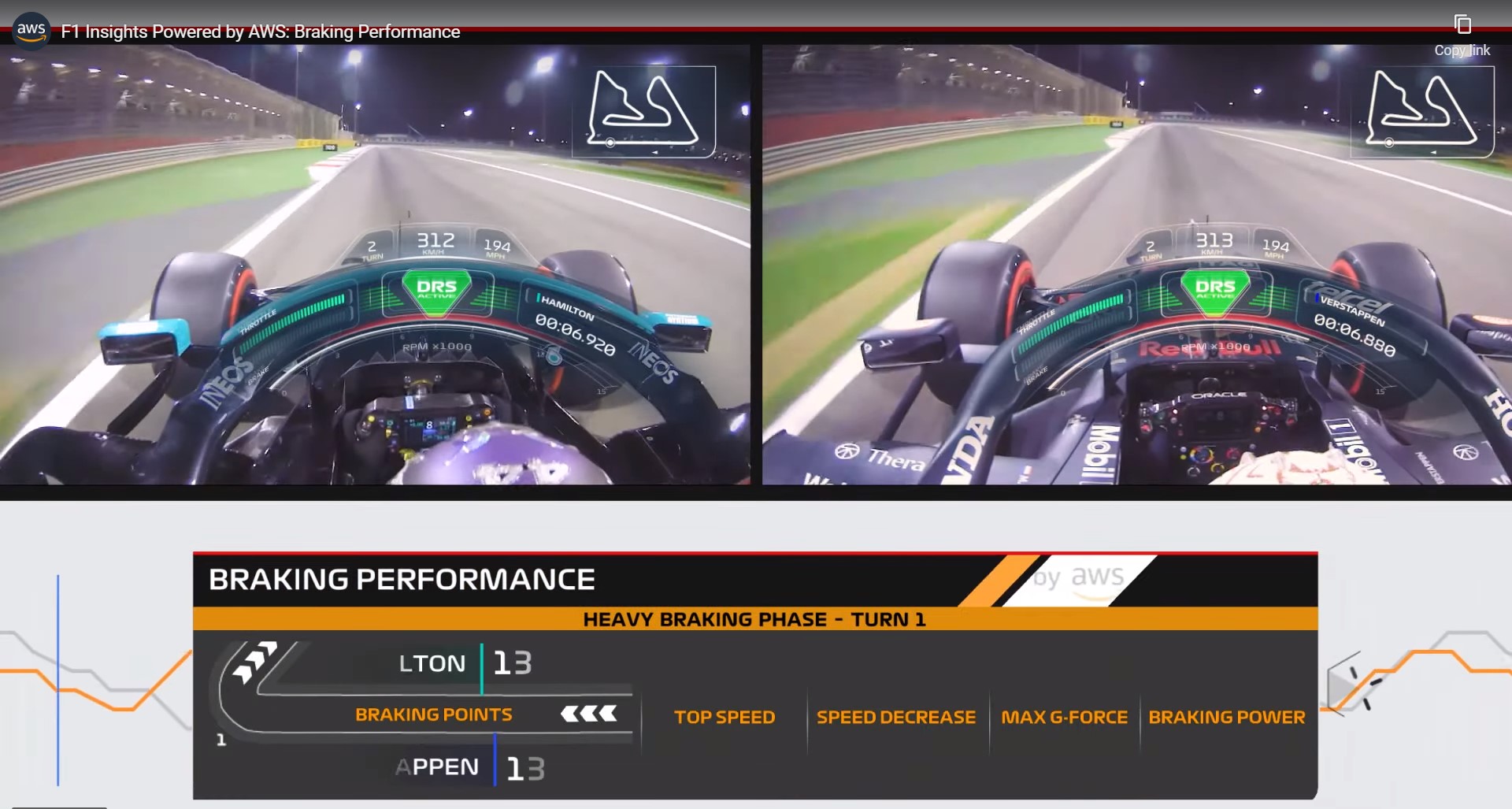
Task: Click the right circuit track map
Action: pyautogui.click(x=1422, y=111)
